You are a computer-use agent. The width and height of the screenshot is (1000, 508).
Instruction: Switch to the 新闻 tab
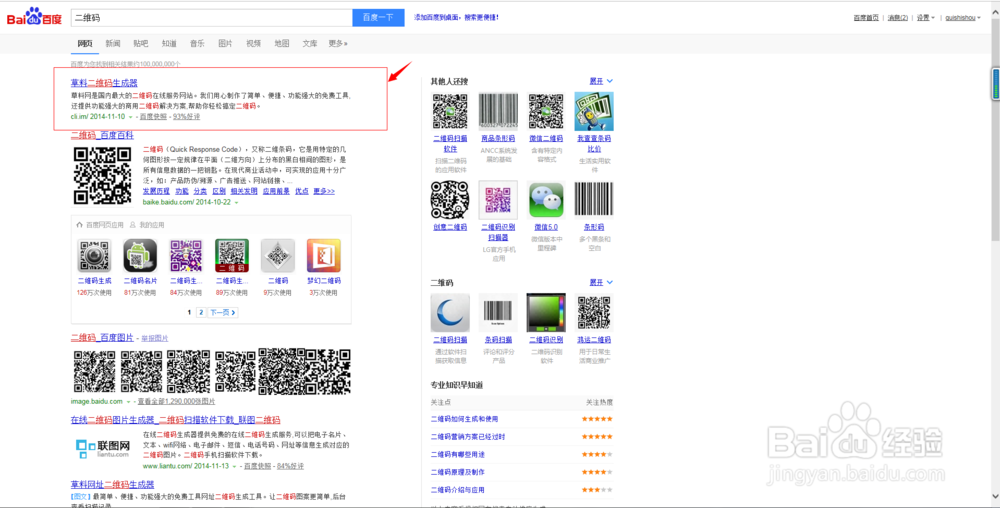tap(113, 43)
